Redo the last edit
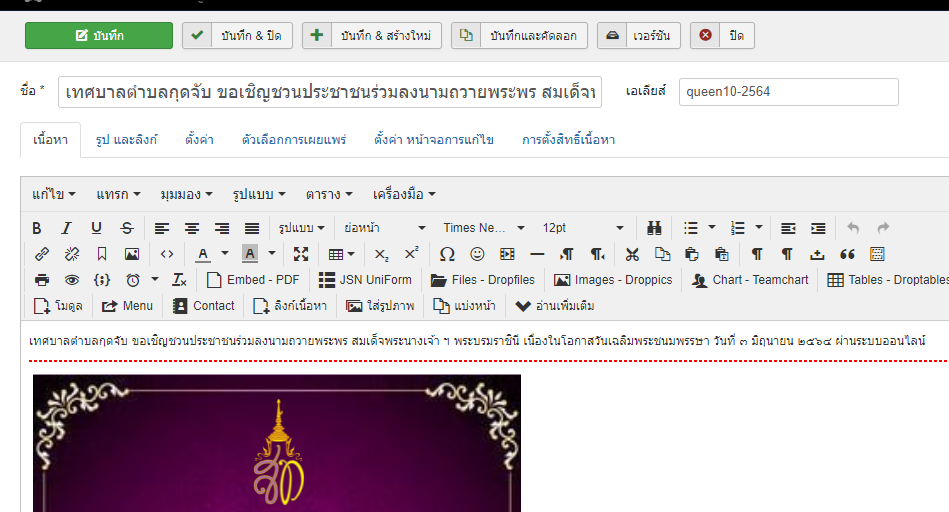This screenshot has width=949, height=512. click(x=884, y=228)
